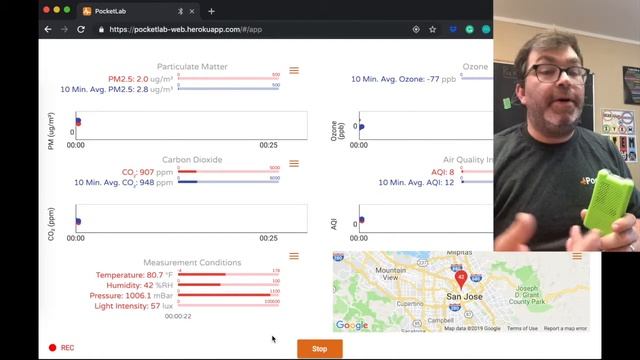Screen dimensions: 640x360
Task: Click the 10 Min. Avg. CO2 blue bar
Action: pyautogui.click(x=229, y=182)
